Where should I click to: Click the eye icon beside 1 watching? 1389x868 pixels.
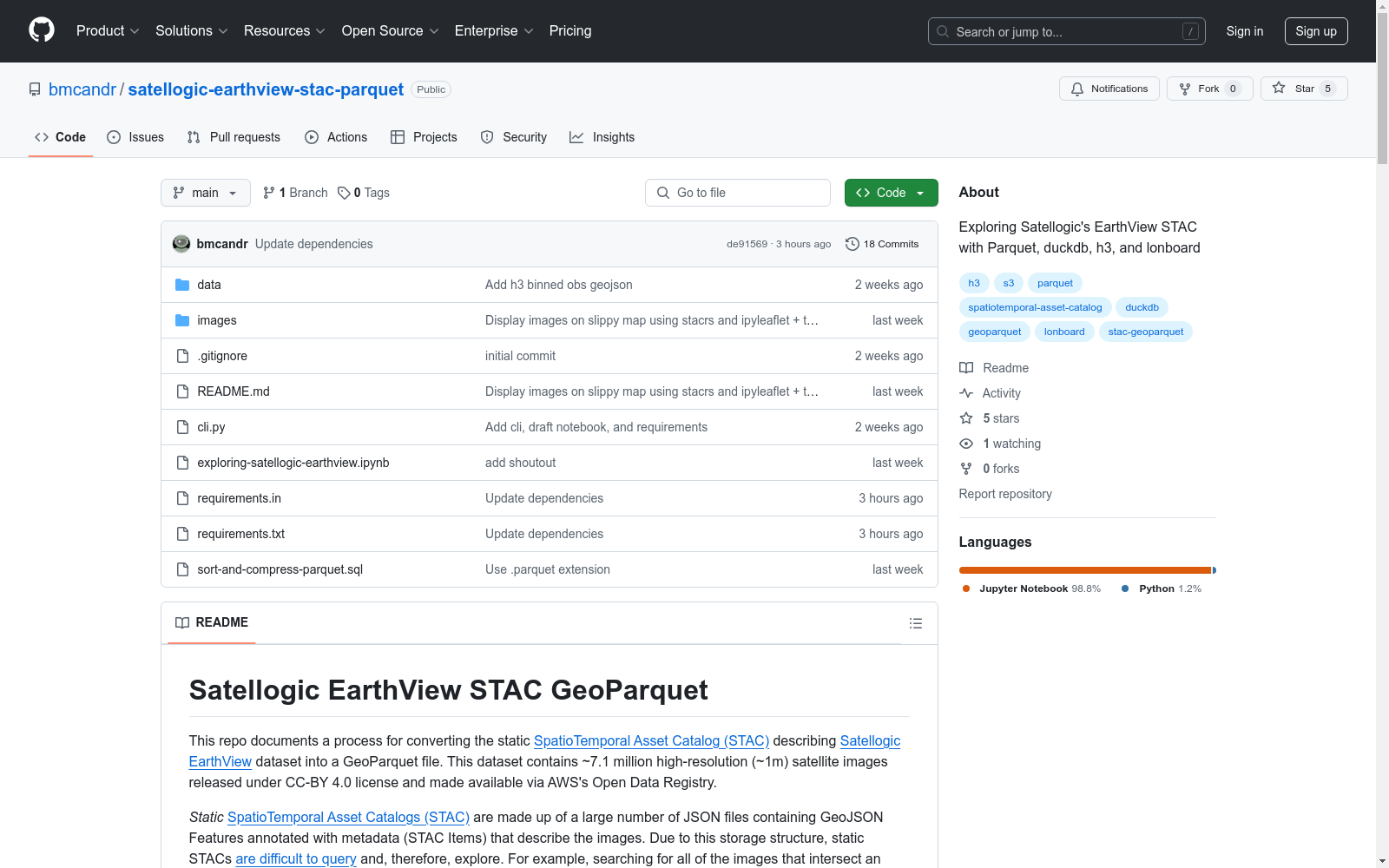click(966, 444)
